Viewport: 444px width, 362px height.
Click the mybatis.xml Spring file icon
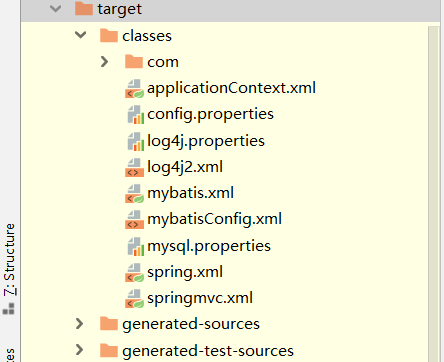point(134,194)
